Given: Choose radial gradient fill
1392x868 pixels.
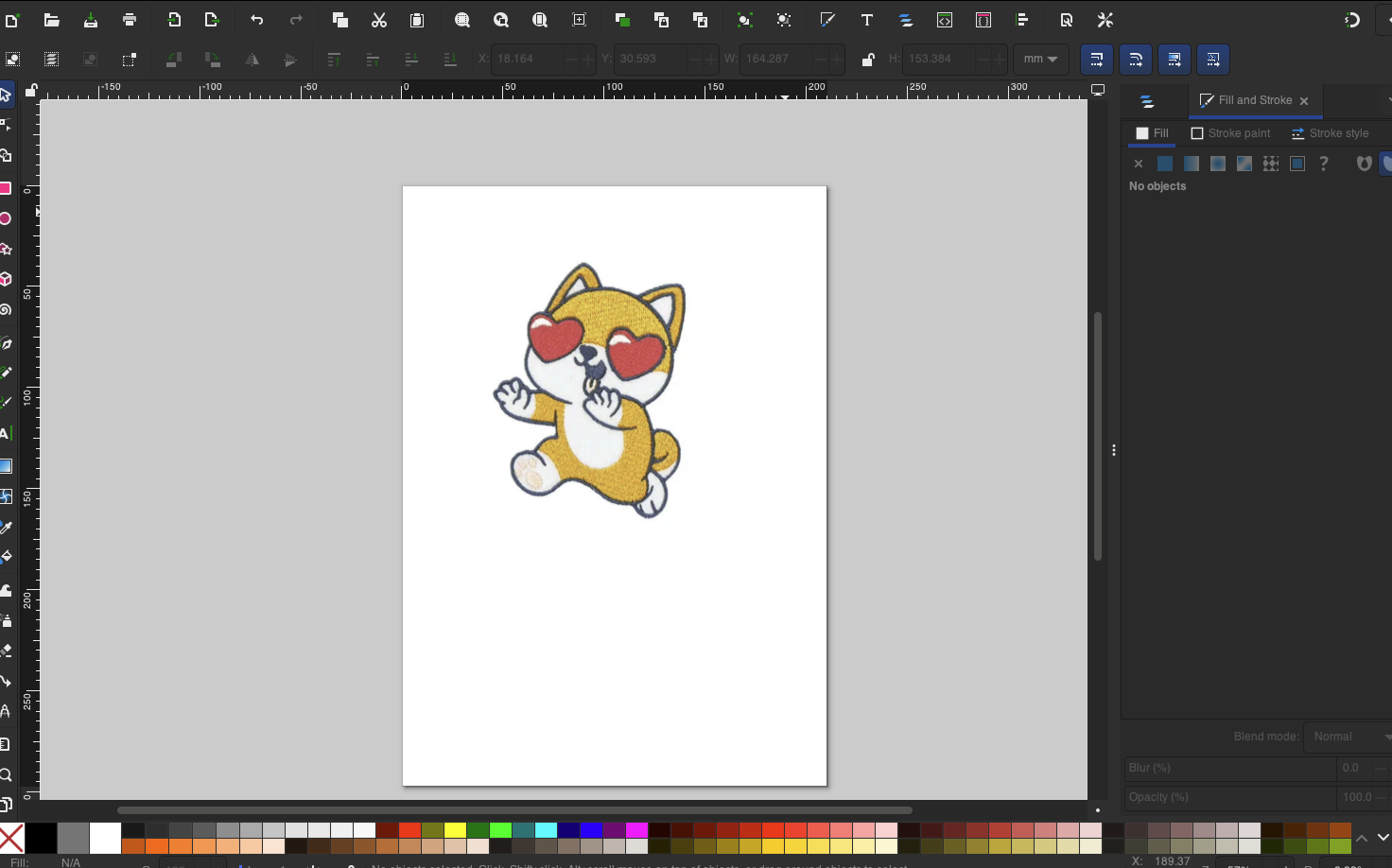Looking at the screenshot, I should click(1218, 164).
